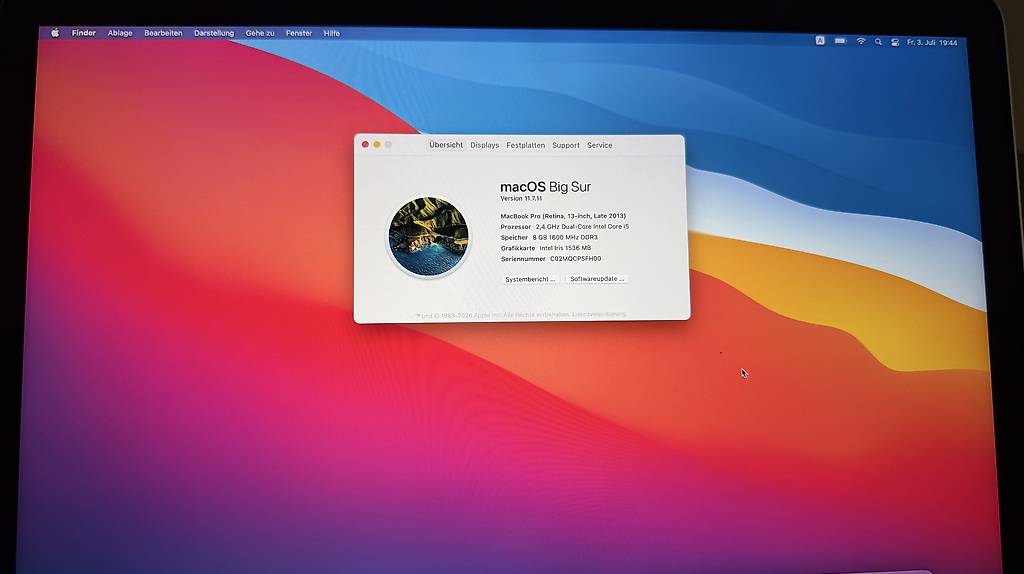
Task: Switch to the Service tab
Action: 600,145
